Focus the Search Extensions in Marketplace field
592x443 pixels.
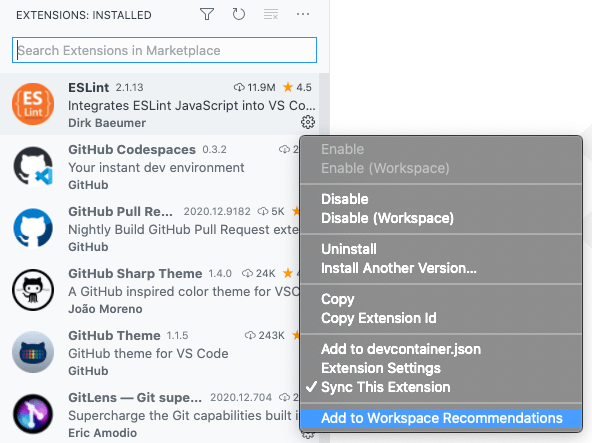point(164,50)
